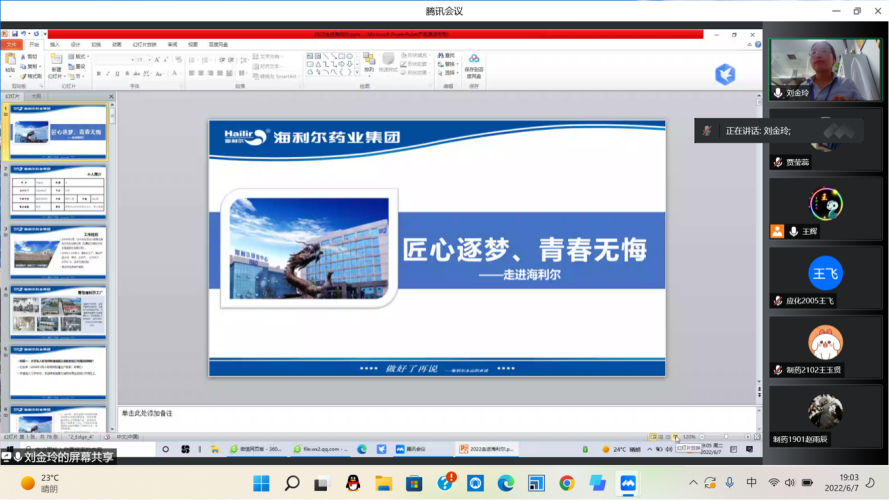Open the 插入 (Insert) ribbon tab
This screenshot has width=889, height=500.
55,44
